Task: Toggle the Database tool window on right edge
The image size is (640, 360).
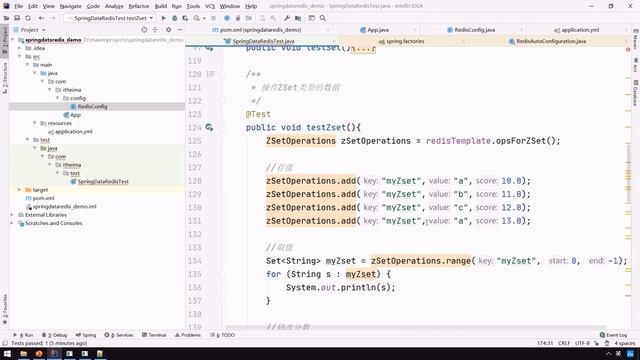Action: [636, 92]
